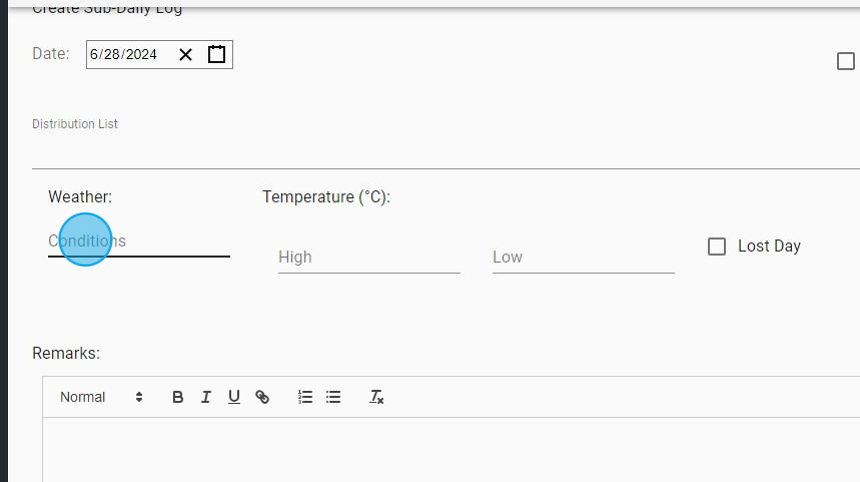Click the High temperature field
The image size is (860, 482).
pos(369,257)
